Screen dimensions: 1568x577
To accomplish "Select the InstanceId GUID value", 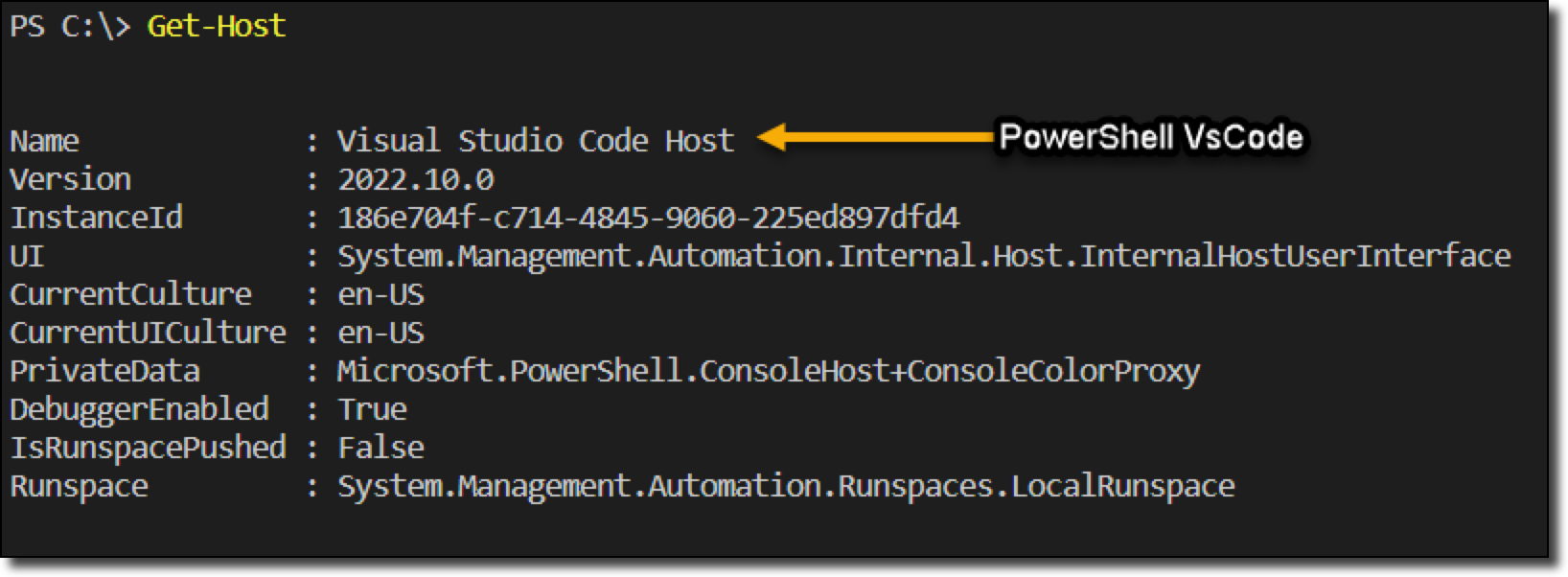I will (648, 218).
